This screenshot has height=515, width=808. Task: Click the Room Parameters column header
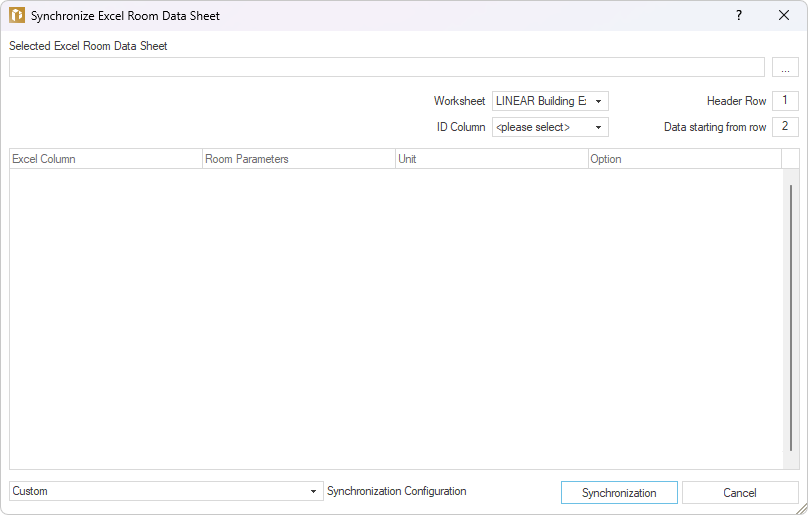coord(298,159)
